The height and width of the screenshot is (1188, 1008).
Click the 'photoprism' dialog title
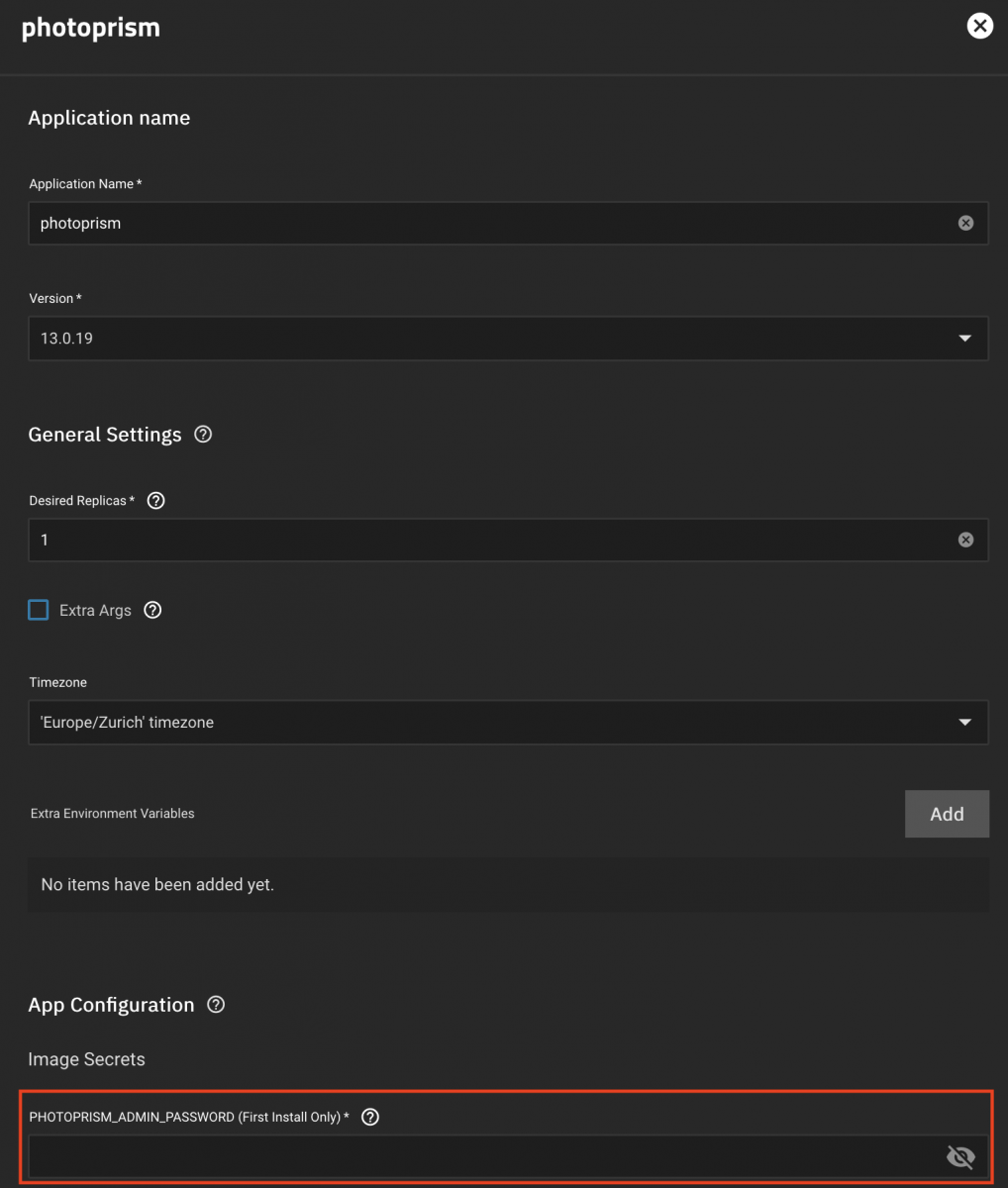click(x=91, y=28)
